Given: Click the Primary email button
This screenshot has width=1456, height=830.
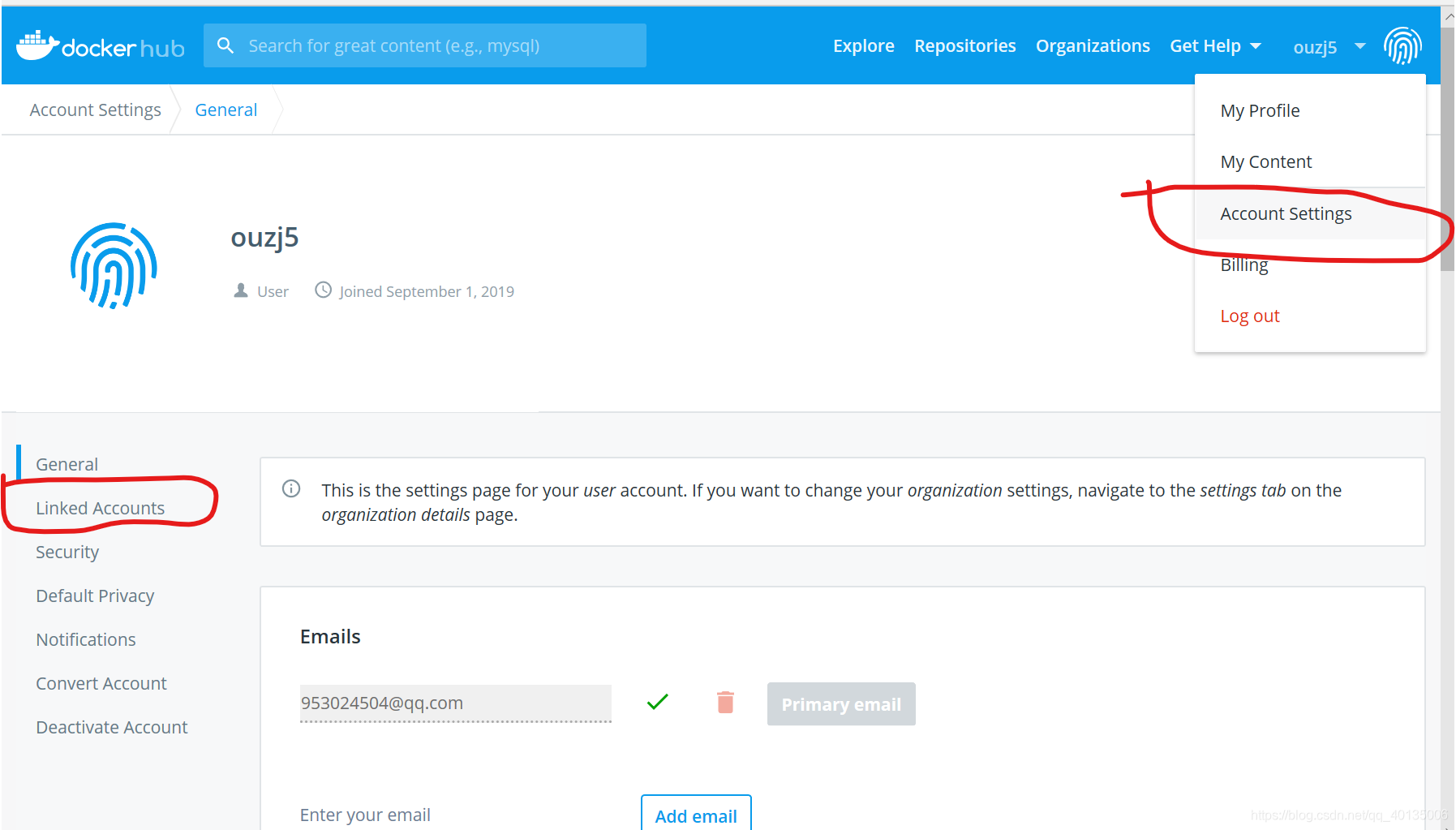Looking at the screenshot, I should [841, 703].
